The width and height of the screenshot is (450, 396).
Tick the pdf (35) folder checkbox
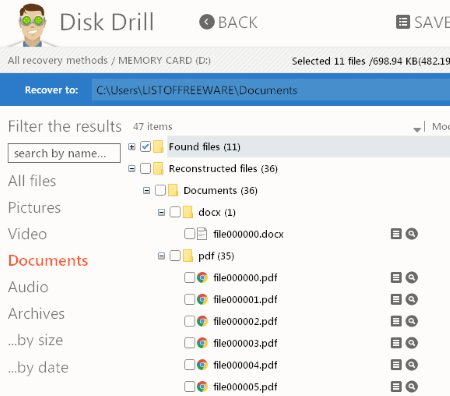click(175, 256)
